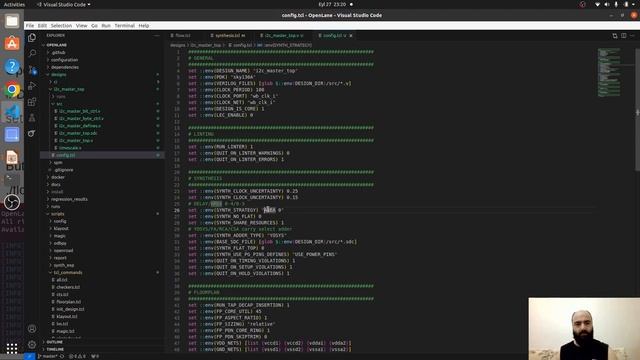Screen dimensions: 640x360
Task: Open the Terminal menu
Action: coord(124,26)
